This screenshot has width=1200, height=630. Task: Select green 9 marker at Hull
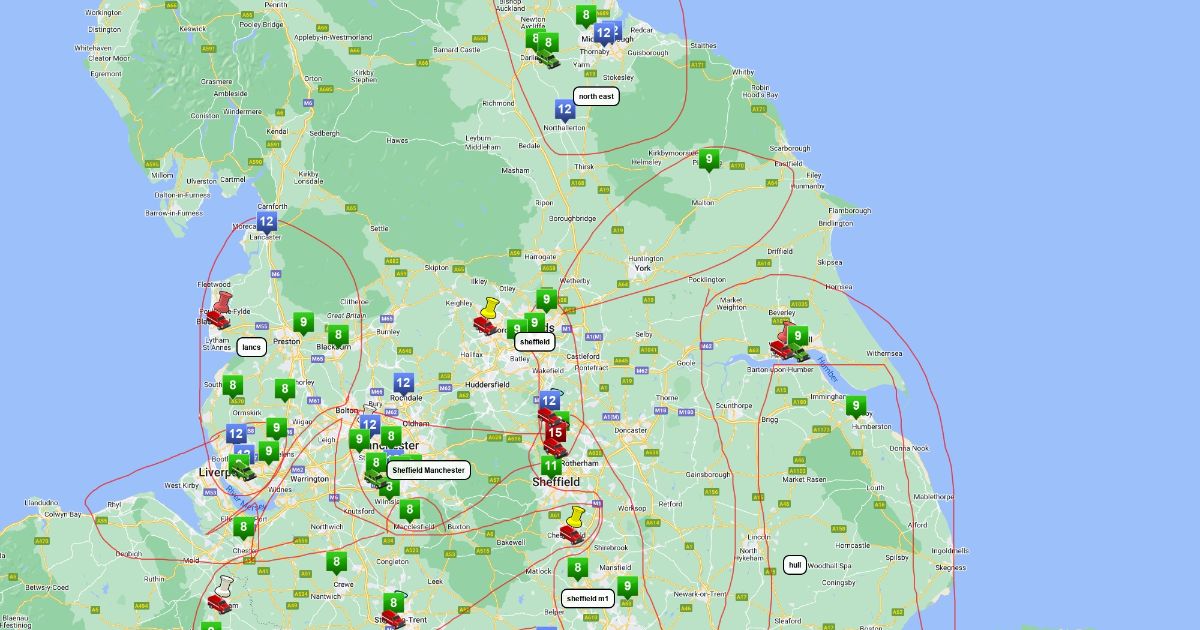797,336
